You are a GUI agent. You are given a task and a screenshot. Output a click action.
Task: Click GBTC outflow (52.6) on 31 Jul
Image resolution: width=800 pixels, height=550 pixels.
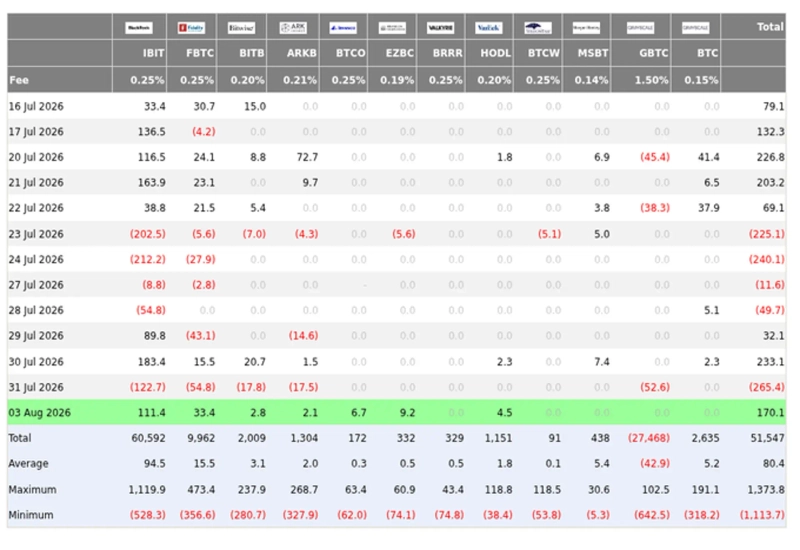coord(655,387)
